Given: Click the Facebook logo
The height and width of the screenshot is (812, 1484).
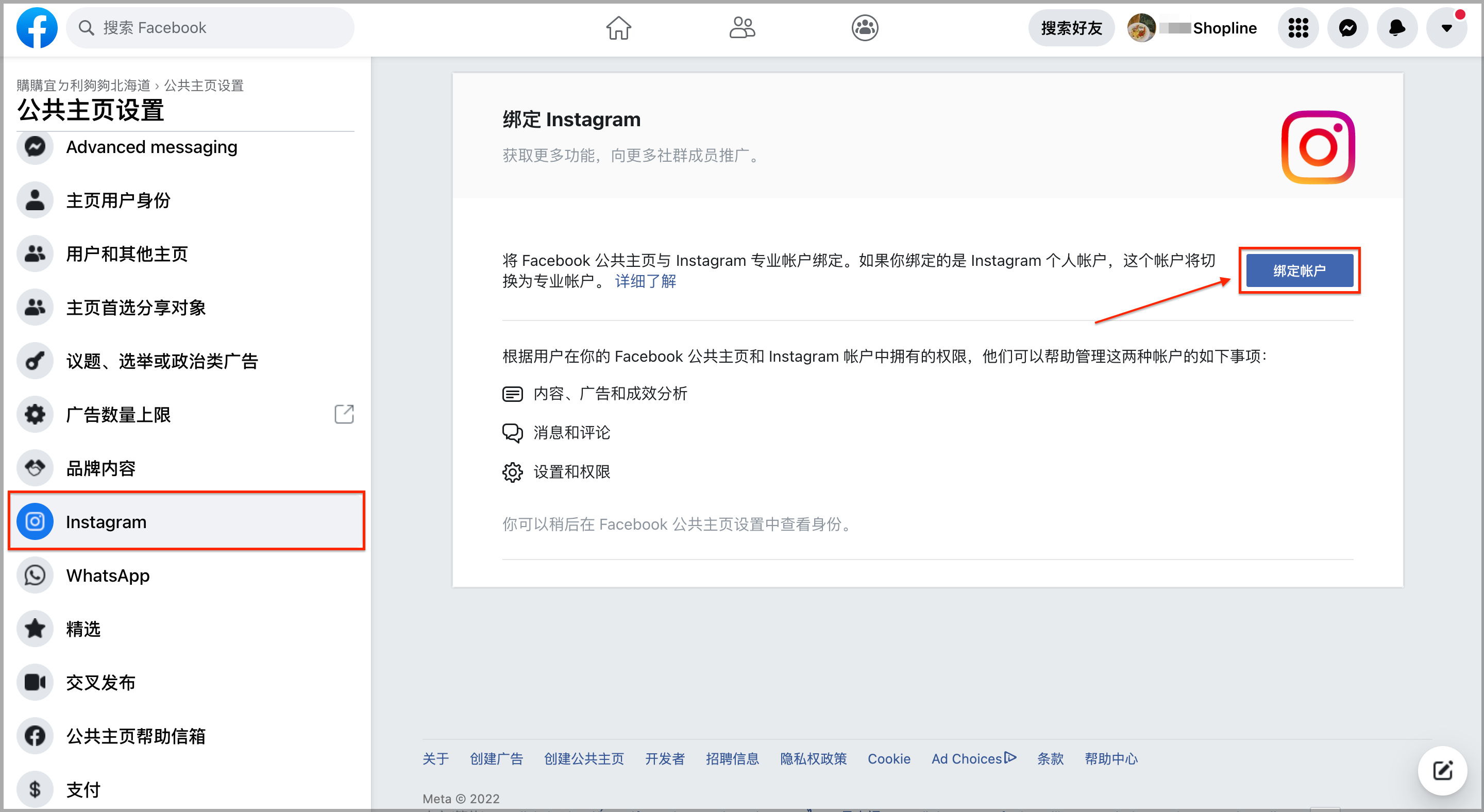Looking at the screenshot, I should (x=37, y=28).
